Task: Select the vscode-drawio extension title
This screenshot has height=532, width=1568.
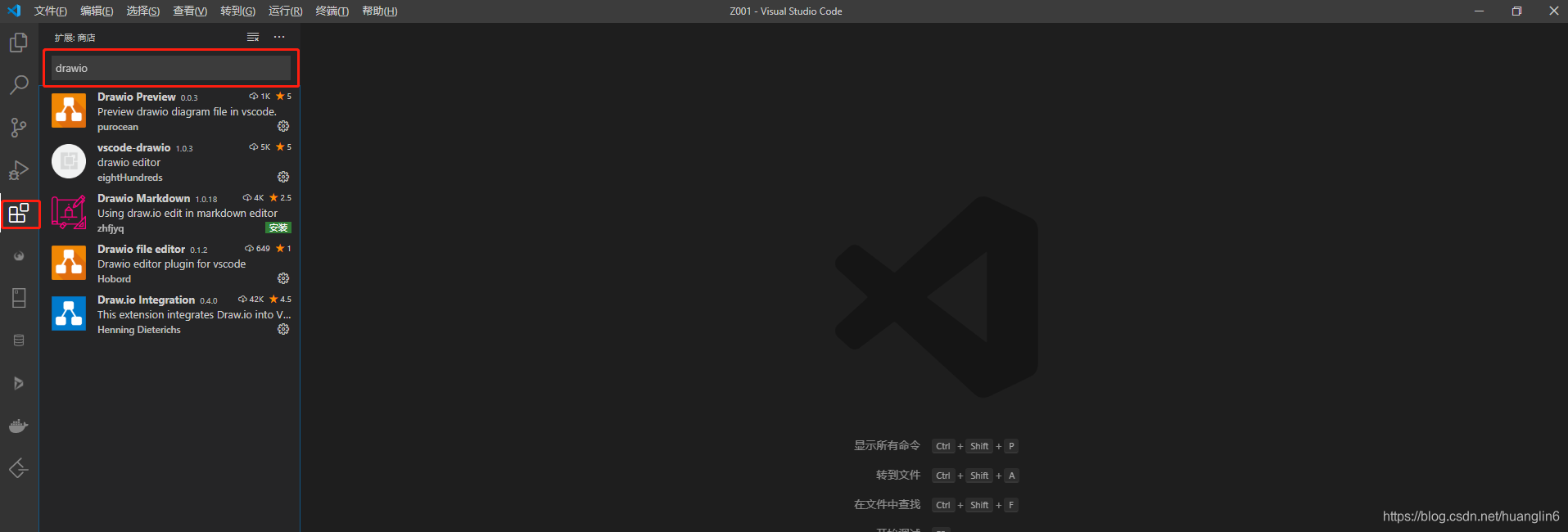Action: click(x=134, y=147)
